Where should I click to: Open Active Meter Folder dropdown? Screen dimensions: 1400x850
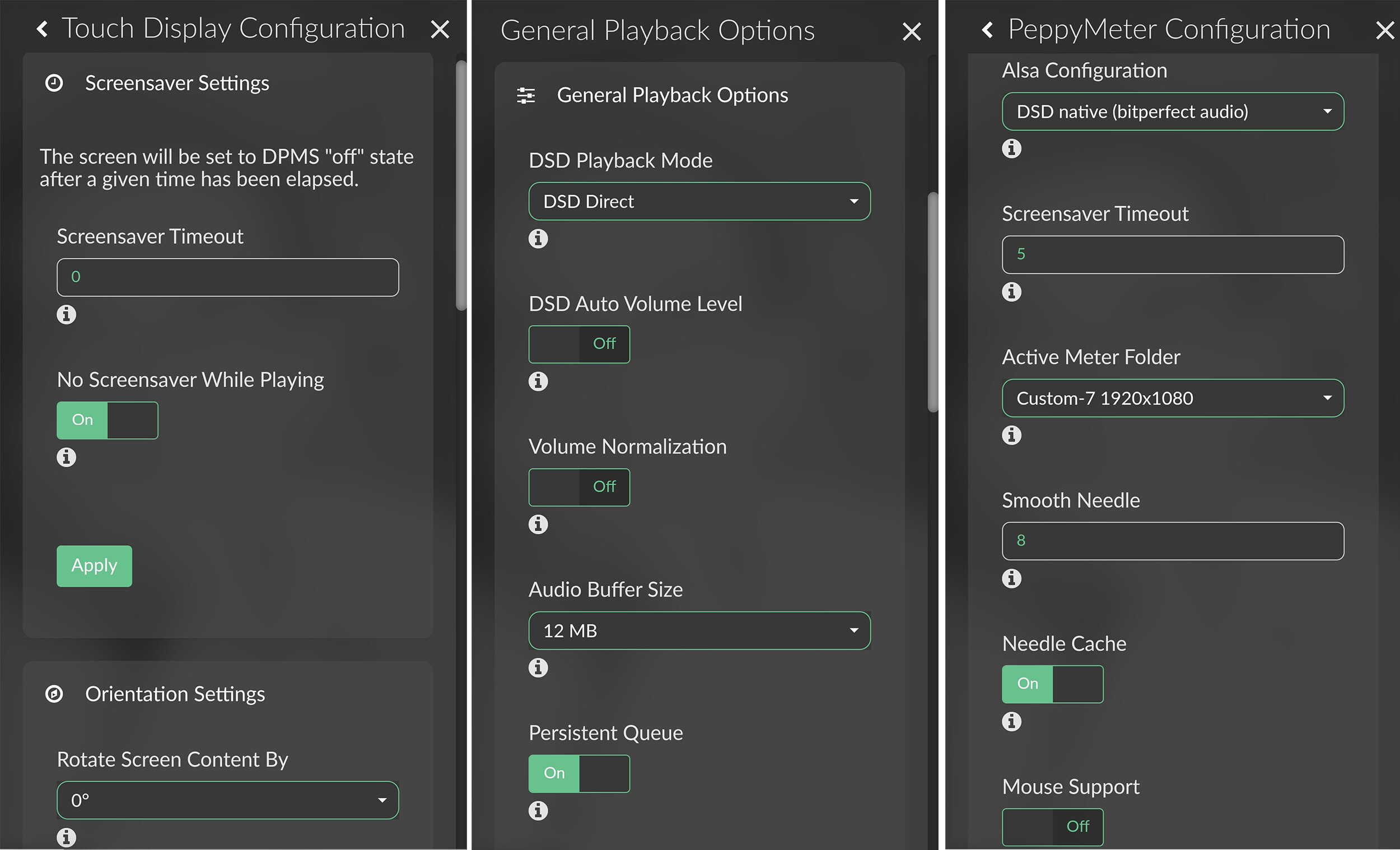1173,398
